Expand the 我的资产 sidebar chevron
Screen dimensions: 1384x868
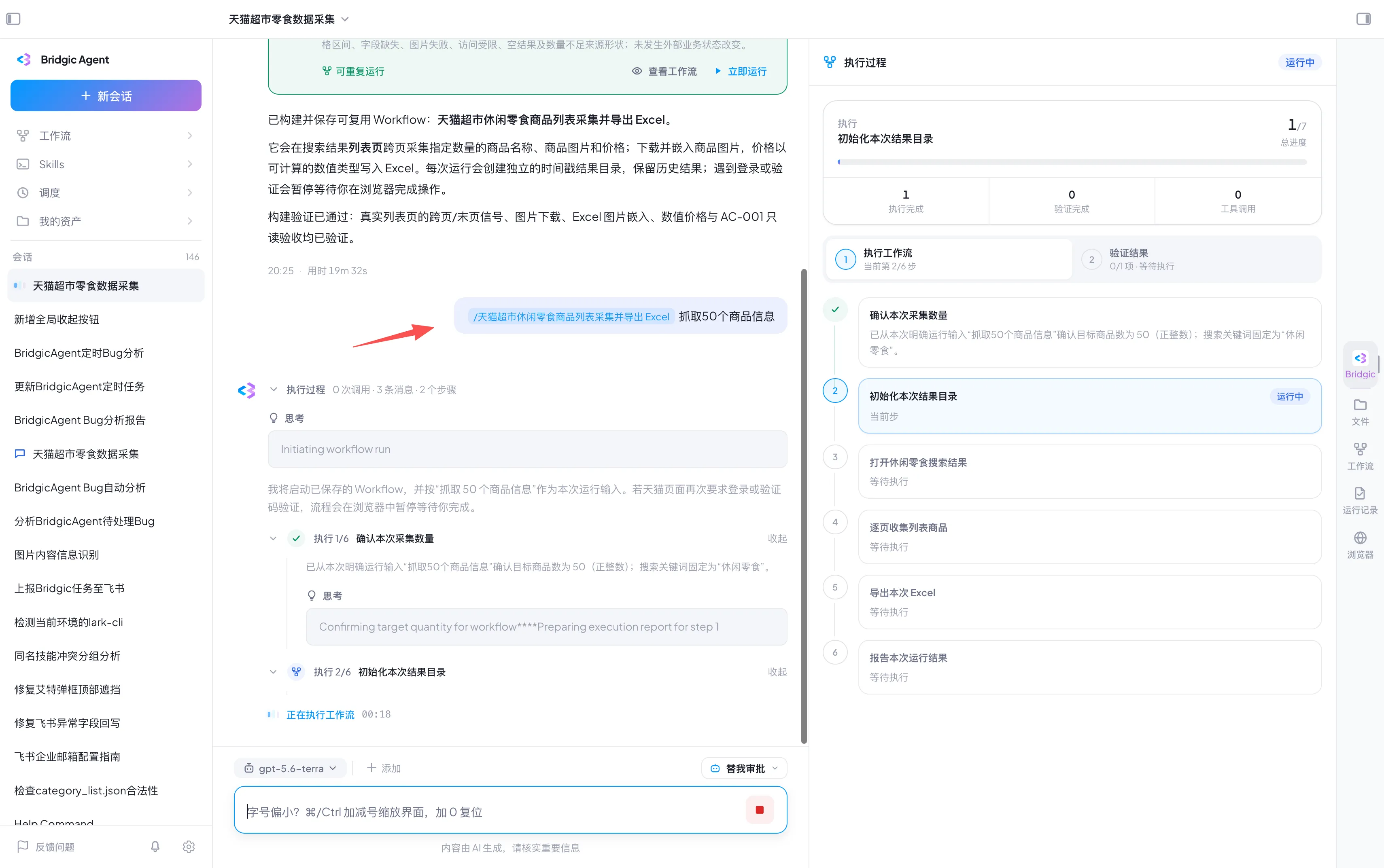tap(189, 221)
